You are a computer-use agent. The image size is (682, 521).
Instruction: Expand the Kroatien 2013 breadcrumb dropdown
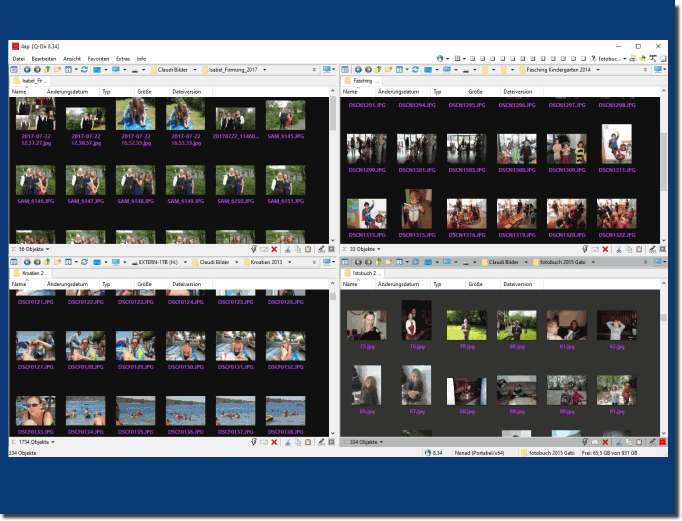point(290,262)
